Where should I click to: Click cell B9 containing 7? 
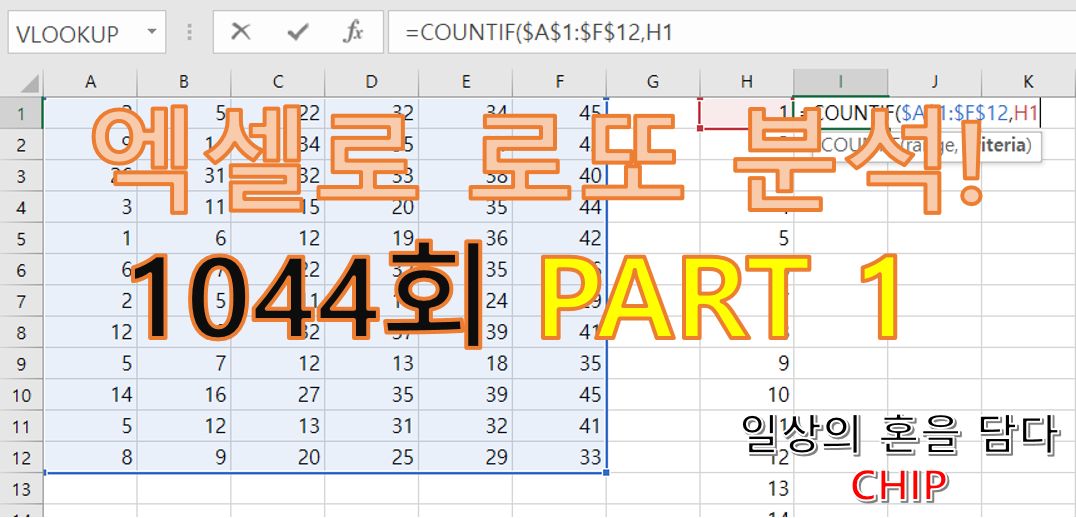pyautogui.click(x=184, y=363)
